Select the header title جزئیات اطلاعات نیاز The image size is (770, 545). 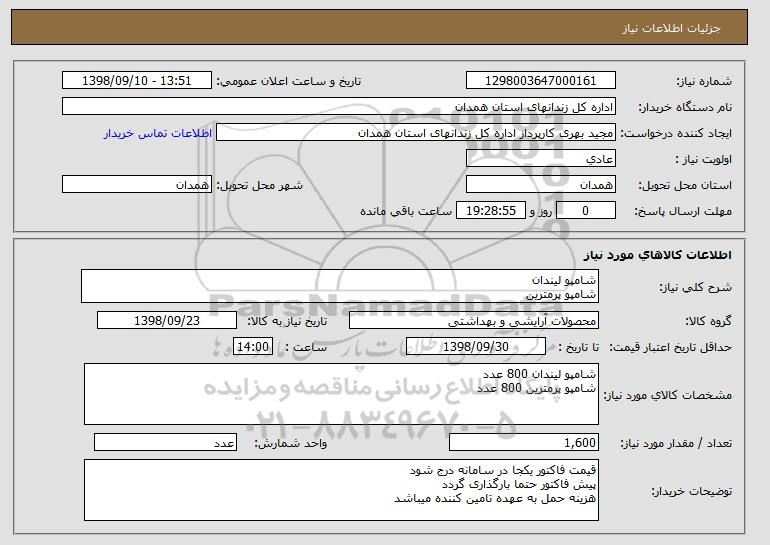671,28
